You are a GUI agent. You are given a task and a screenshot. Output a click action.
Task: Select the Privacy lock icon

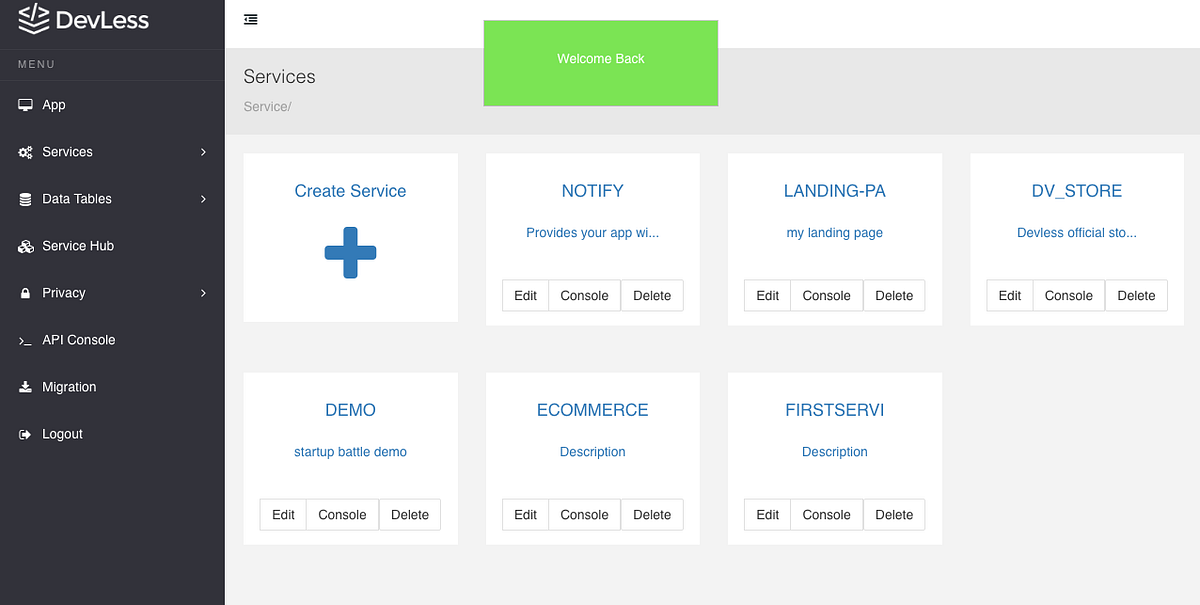[x=25, y=292]
